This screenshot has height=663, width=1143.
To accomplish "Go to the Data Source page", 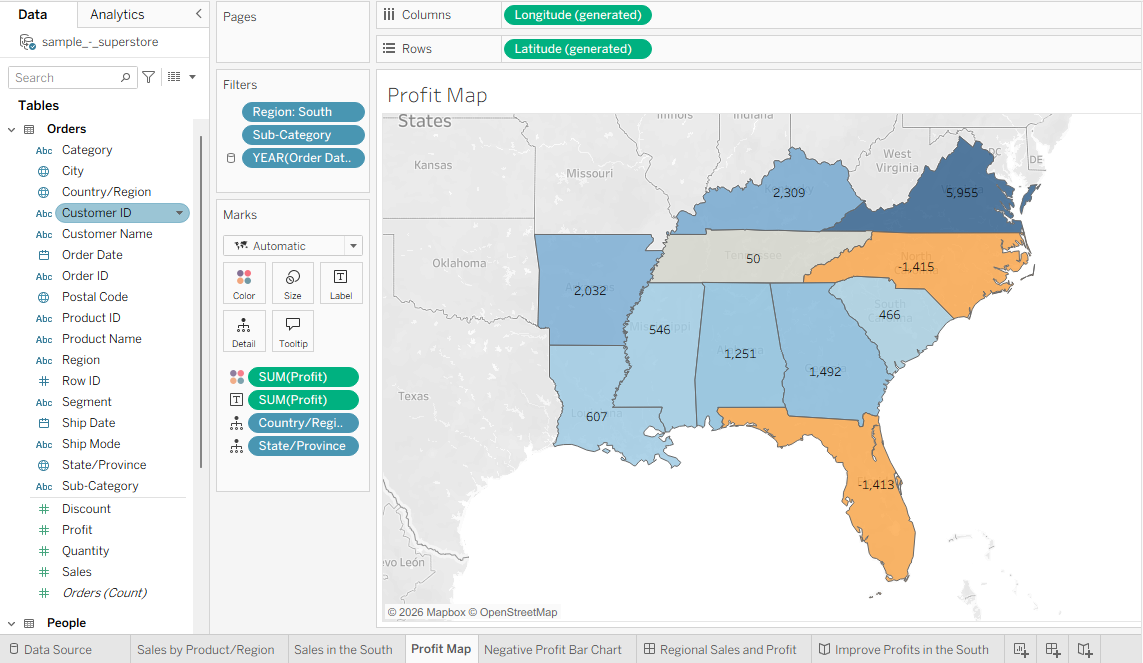I will pyautogui.click(x=50, y=649).
